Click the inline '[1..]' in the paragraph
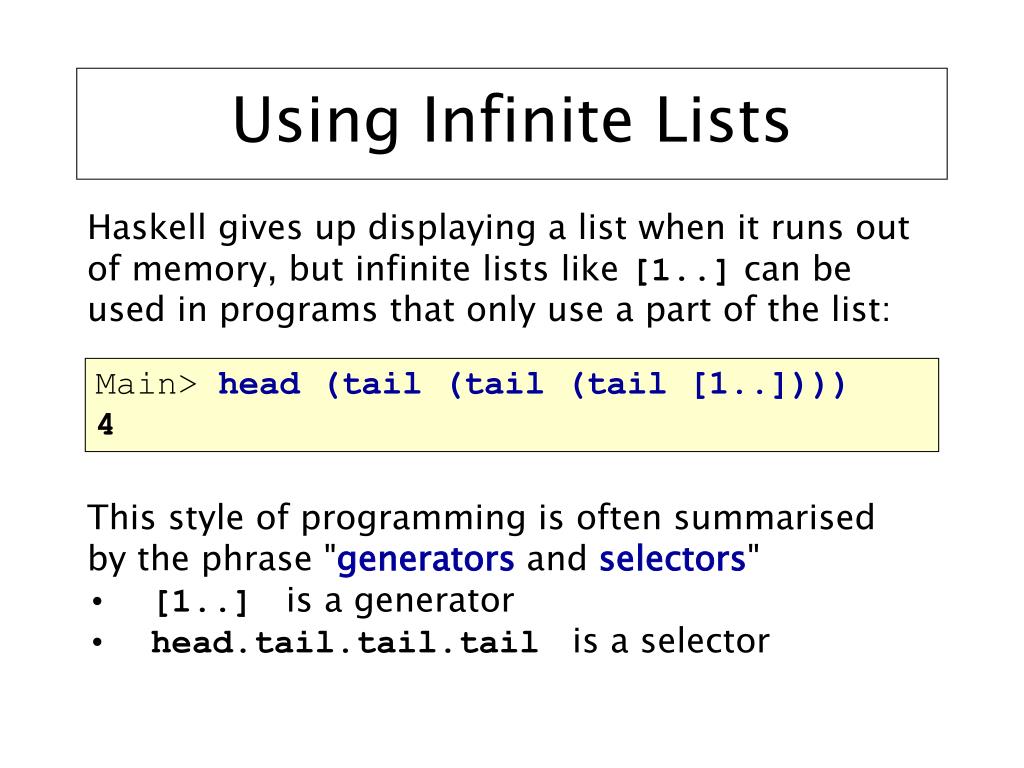Viewport: 1024px width, 768px height. pos(681,271)
